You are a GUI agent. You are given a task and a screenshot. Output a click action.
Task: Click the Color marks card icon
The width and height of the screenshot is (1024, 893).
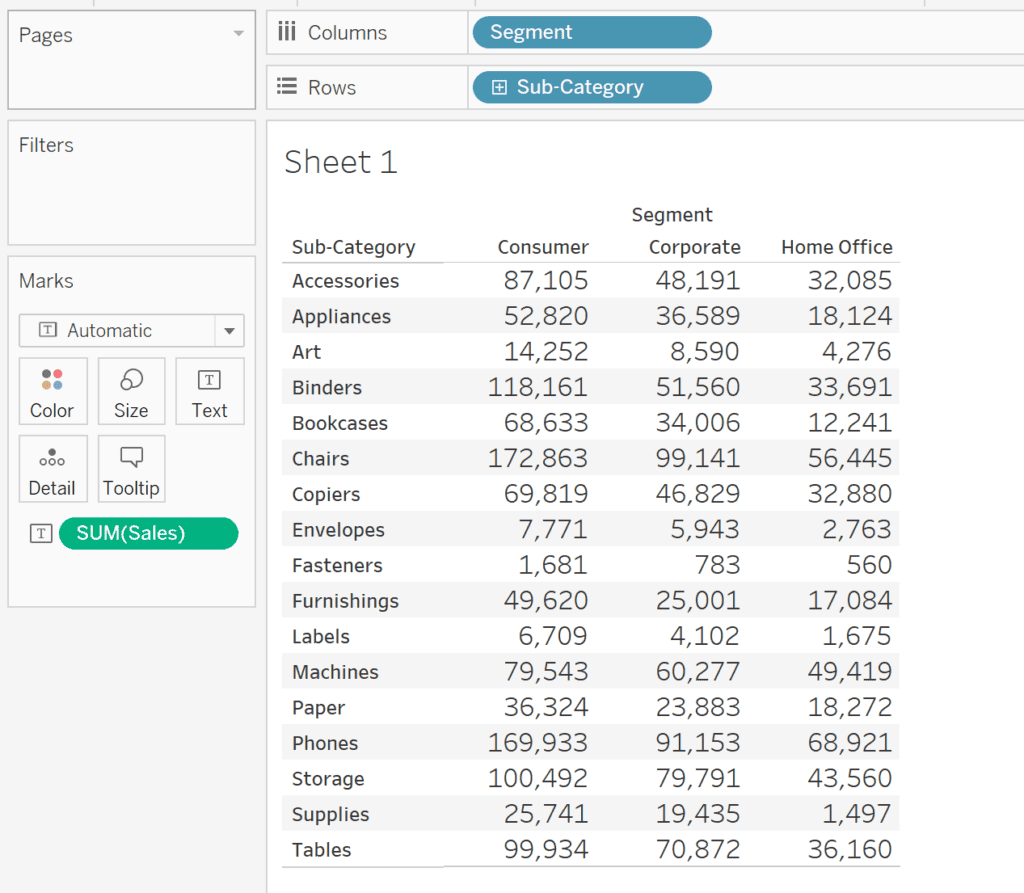click(52, 381)
